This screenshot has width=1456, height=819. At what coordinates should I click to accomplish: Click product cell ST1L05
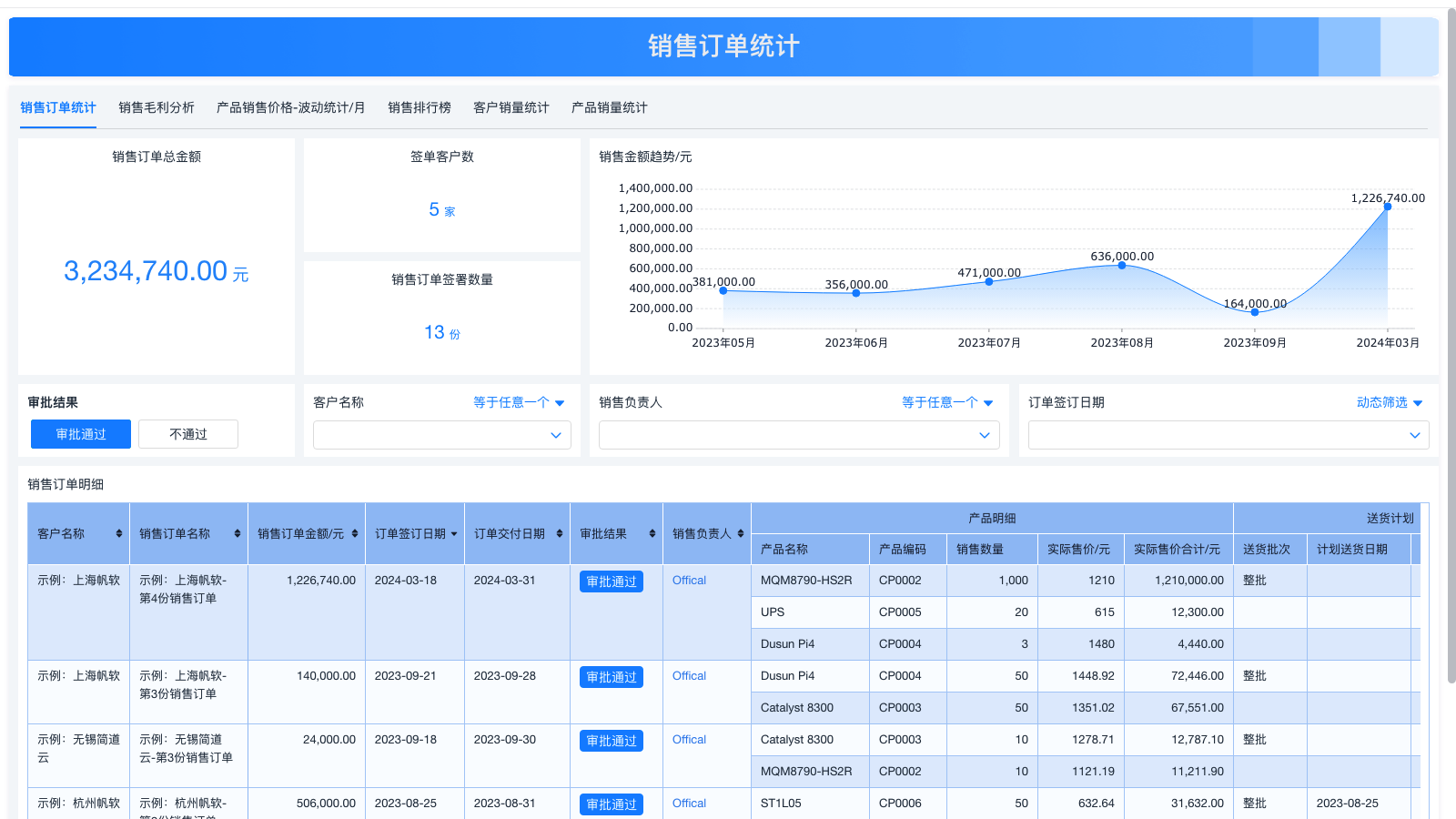[x=810, y=804]
